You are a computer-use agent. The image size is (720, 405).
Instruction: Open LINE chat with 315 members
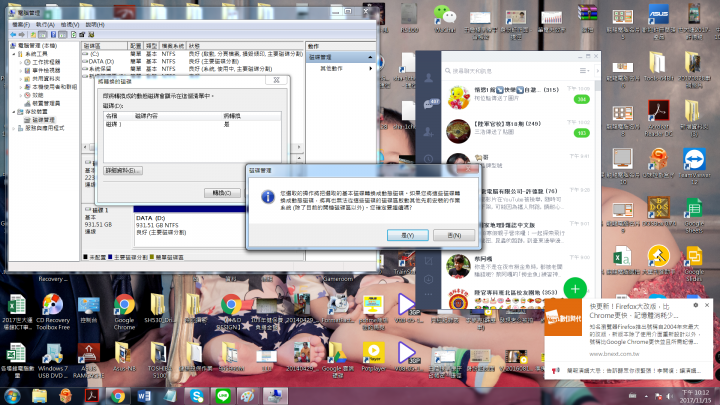[x=518, y=97]
